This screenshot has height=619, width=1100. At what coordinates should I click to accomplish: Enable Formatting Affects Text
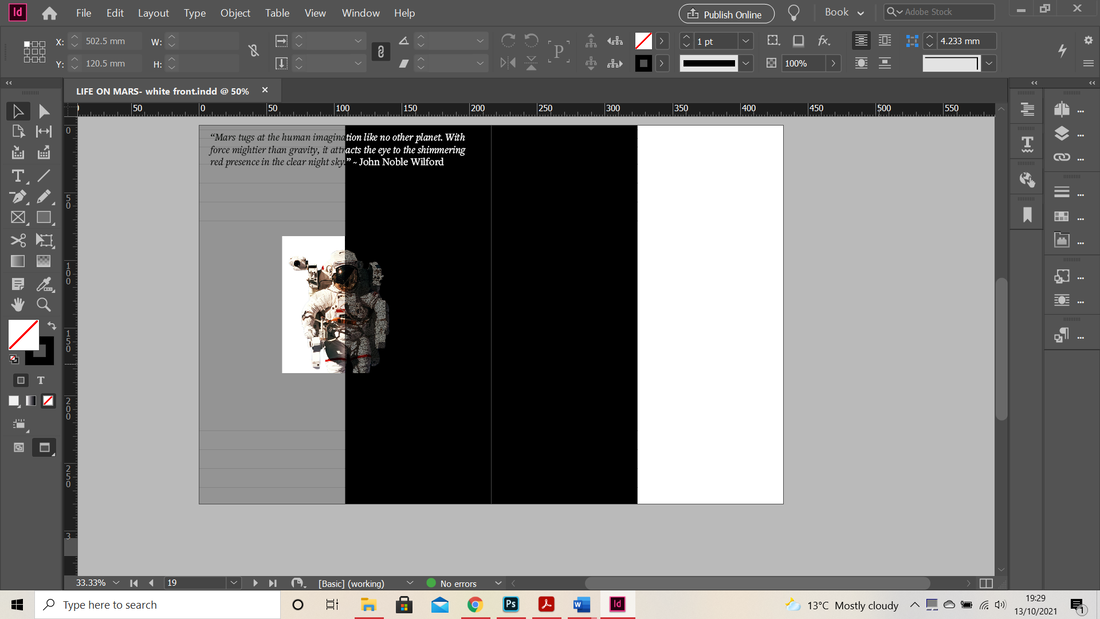click(x=41, y=380)
